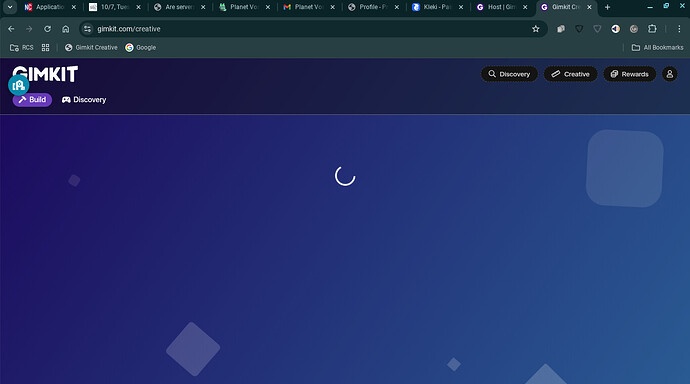Open the Chrome three-dot menu
Screen dimensions: 690x384
(679, 29)
